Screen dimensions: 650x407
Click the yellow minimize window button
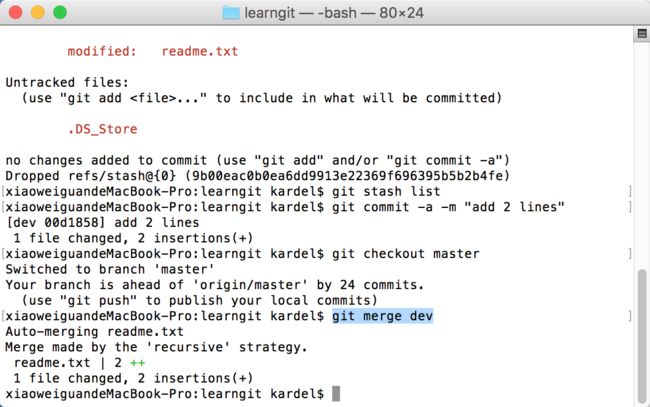[38, 12]
